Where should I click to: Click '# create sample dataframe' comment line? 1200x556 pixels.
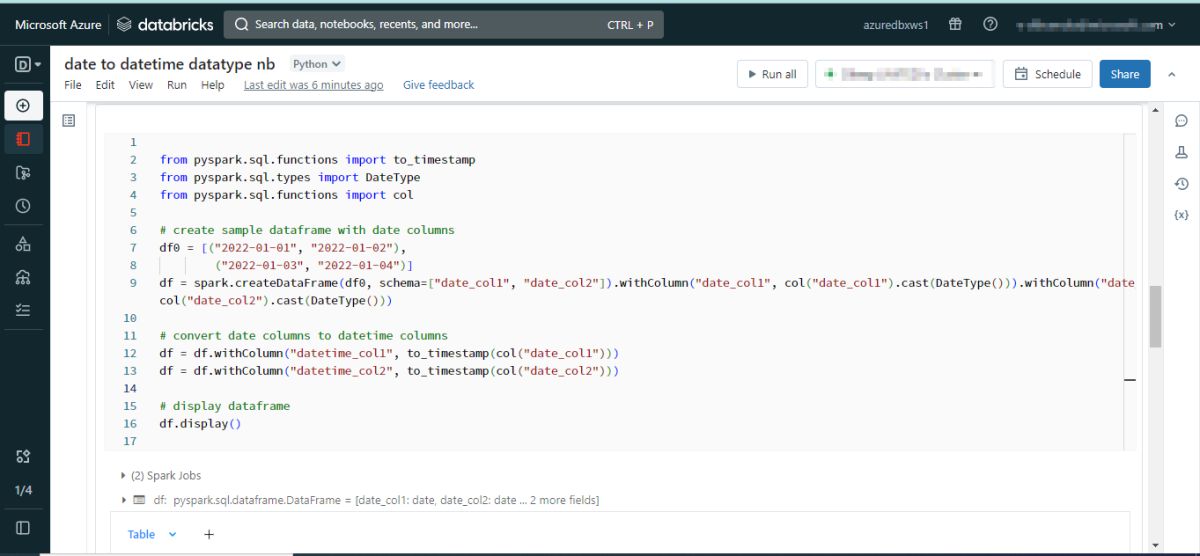307,230
